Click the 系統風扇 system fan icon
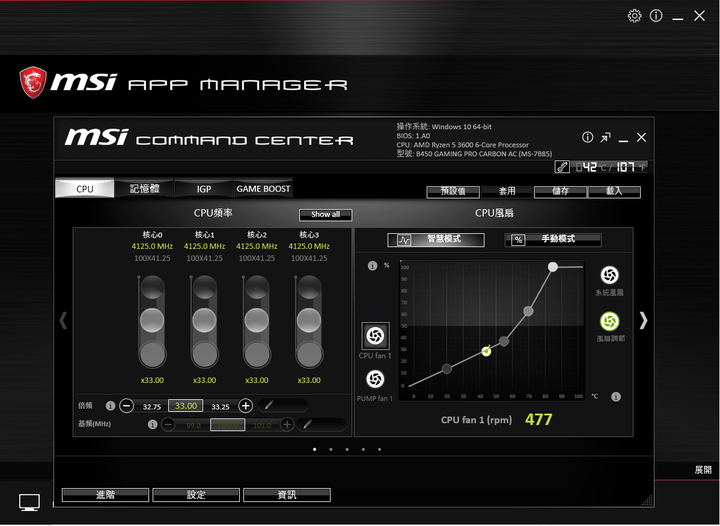Image resolution: width=720 pixels, height=526 pixels. (x=609, y=275)
